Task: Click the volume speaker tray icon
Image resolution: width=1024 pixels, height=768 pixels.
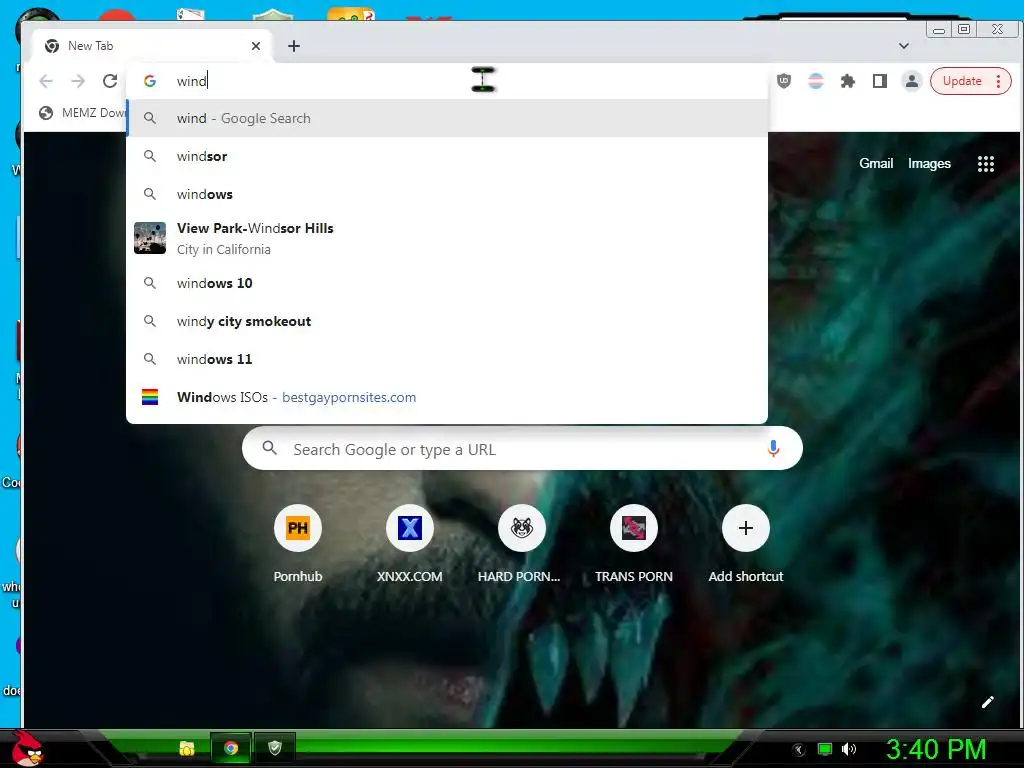Action: point(848,749)
